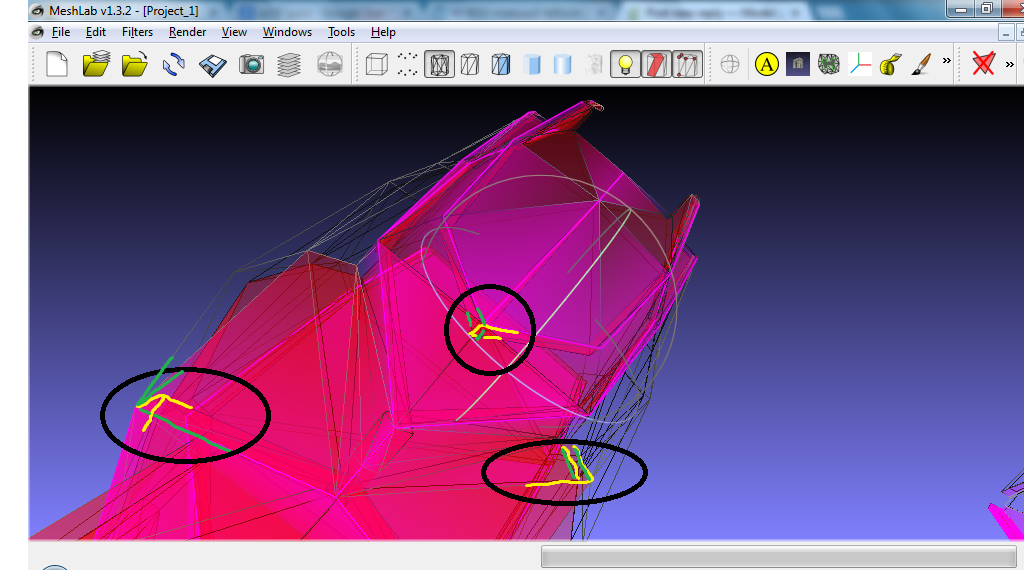Screen dimensions: 1024x570
Task: Click the measuring tape tool icon
Action: [x=890, y=65]
